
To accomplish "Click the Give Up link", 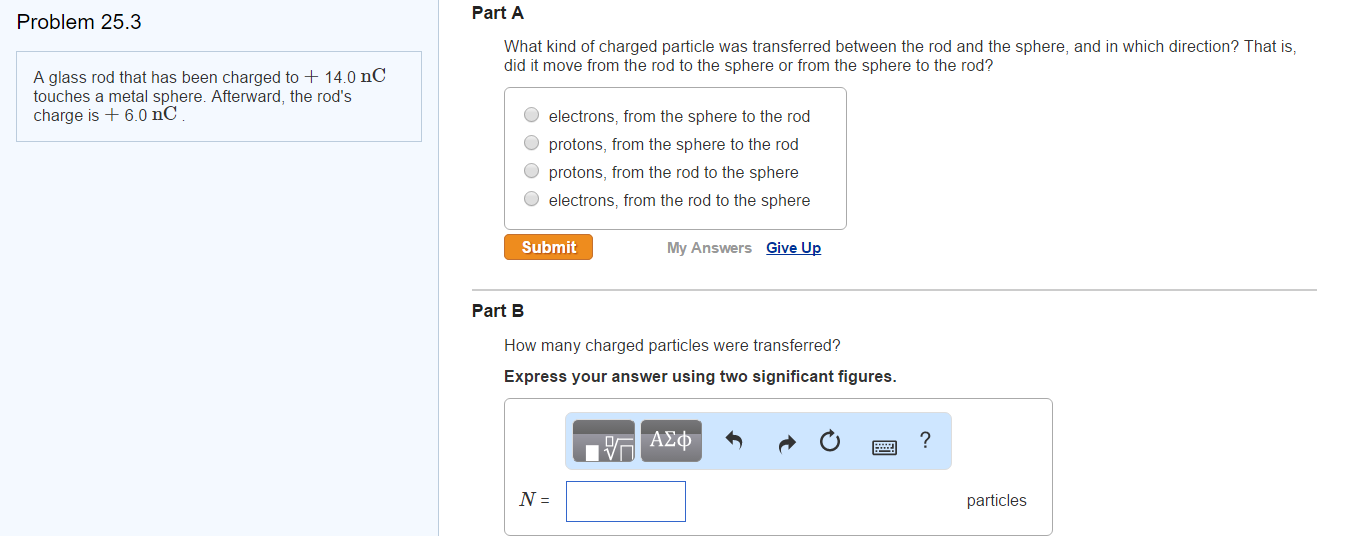I will (x=793, y=248).
